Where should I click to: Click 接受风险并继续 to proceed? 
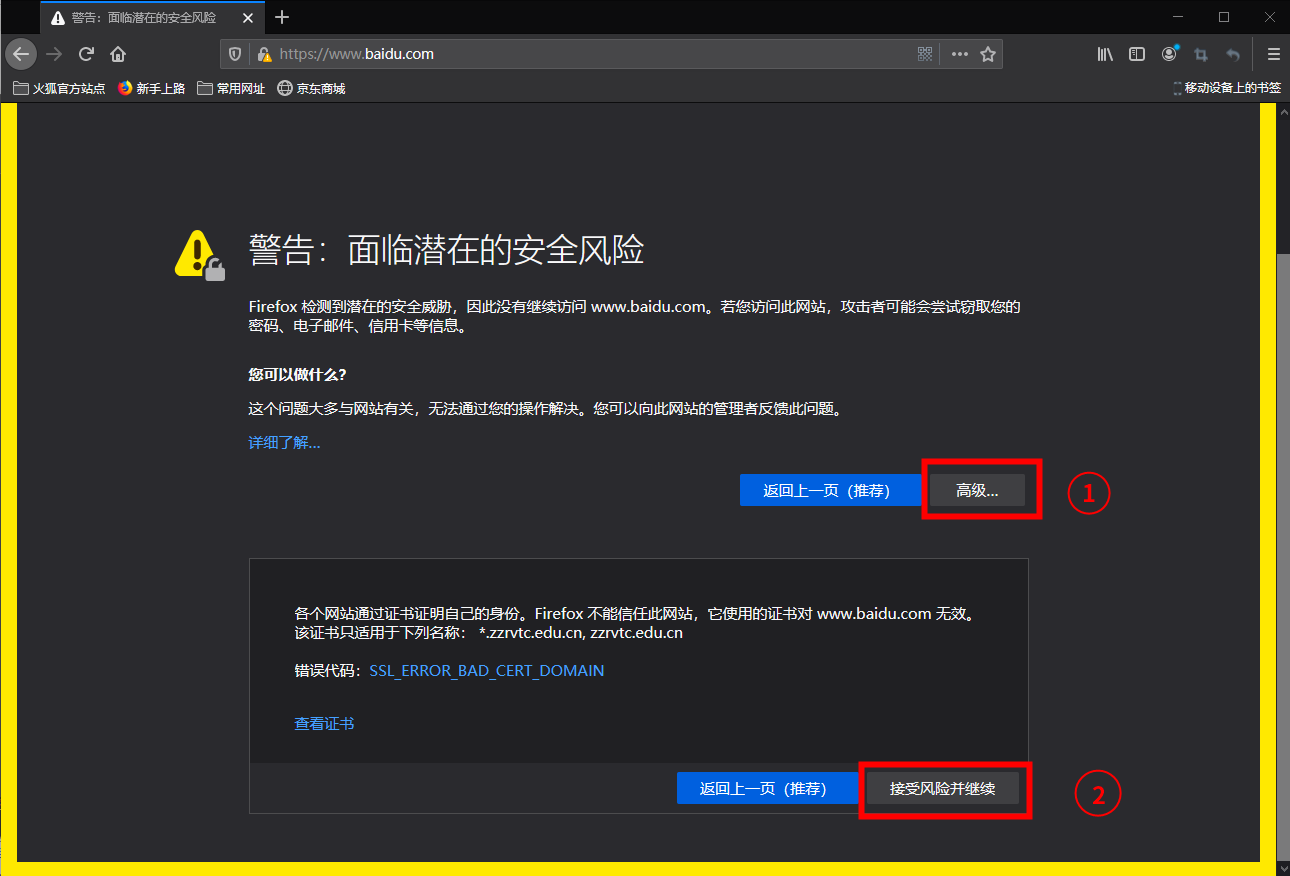(x=943, y=788)
